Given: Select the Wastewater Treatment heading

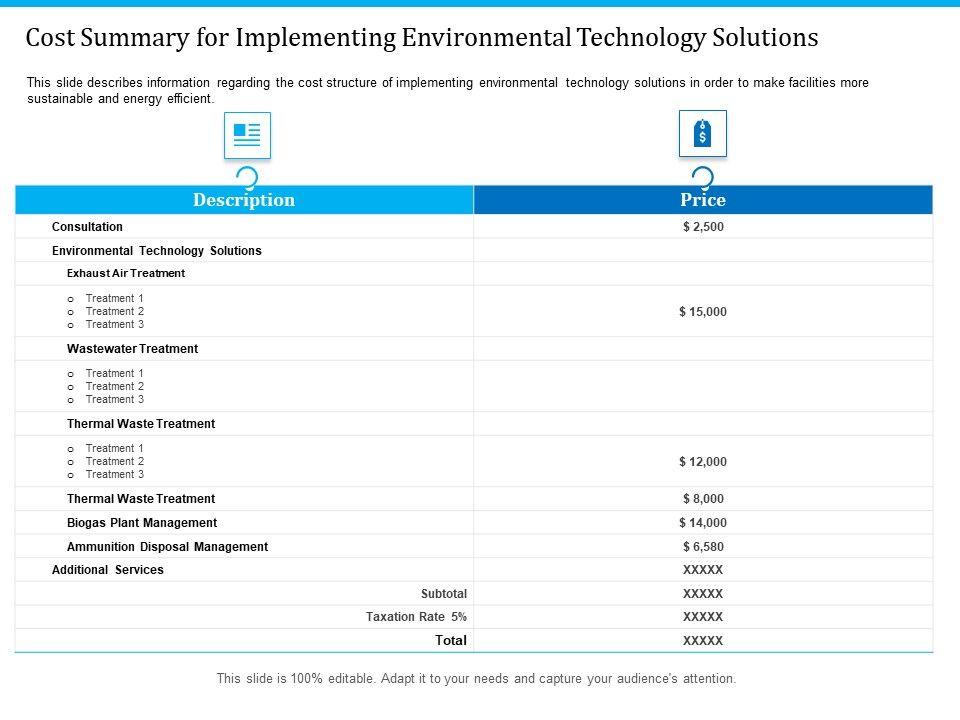Looking at the screenshot, I should point(132,349).
